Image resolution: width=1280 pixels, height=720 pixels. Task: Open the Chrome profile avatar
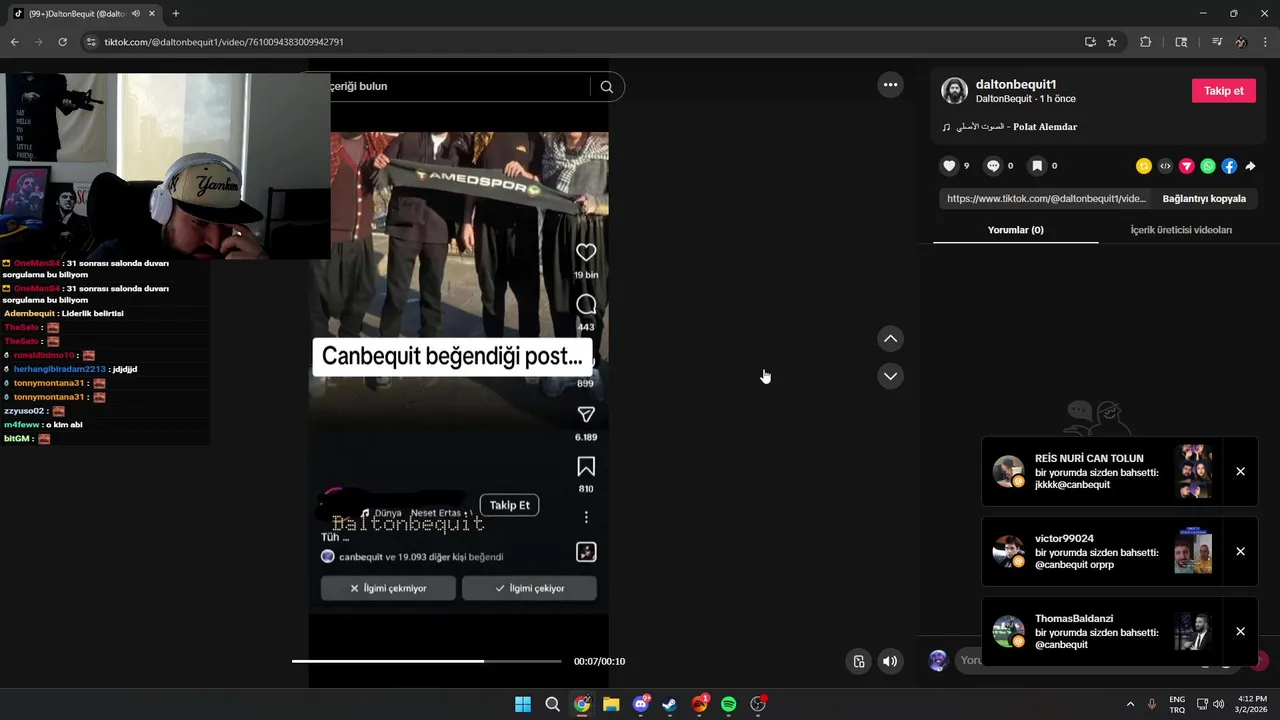click(1241, 42)
